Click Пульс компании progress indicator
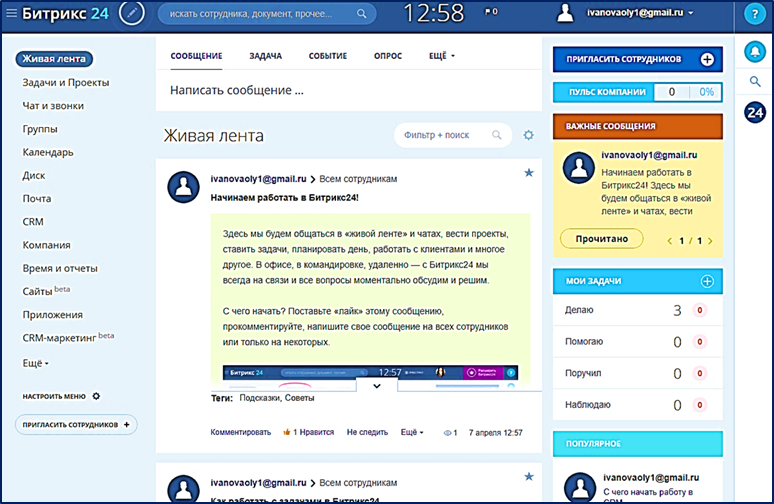 tap(638, 92)
